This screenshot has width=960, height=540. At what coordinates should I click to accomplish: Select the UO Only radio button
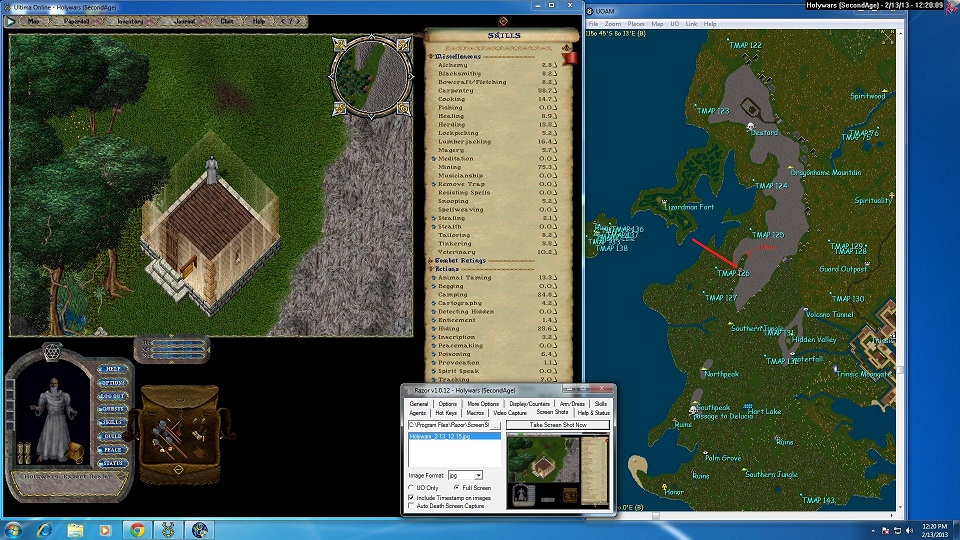coord(413,488)
